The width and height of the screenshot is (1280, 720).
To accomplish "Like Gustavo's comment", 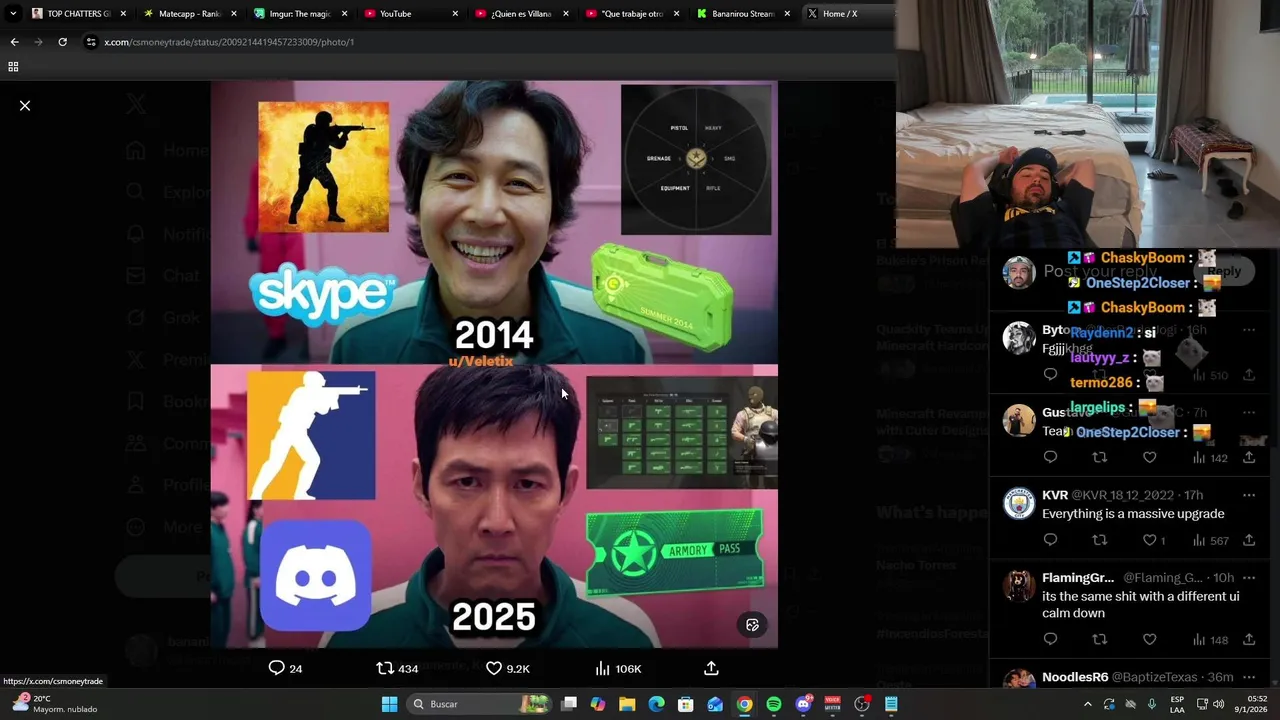I will pos(1150,457).
